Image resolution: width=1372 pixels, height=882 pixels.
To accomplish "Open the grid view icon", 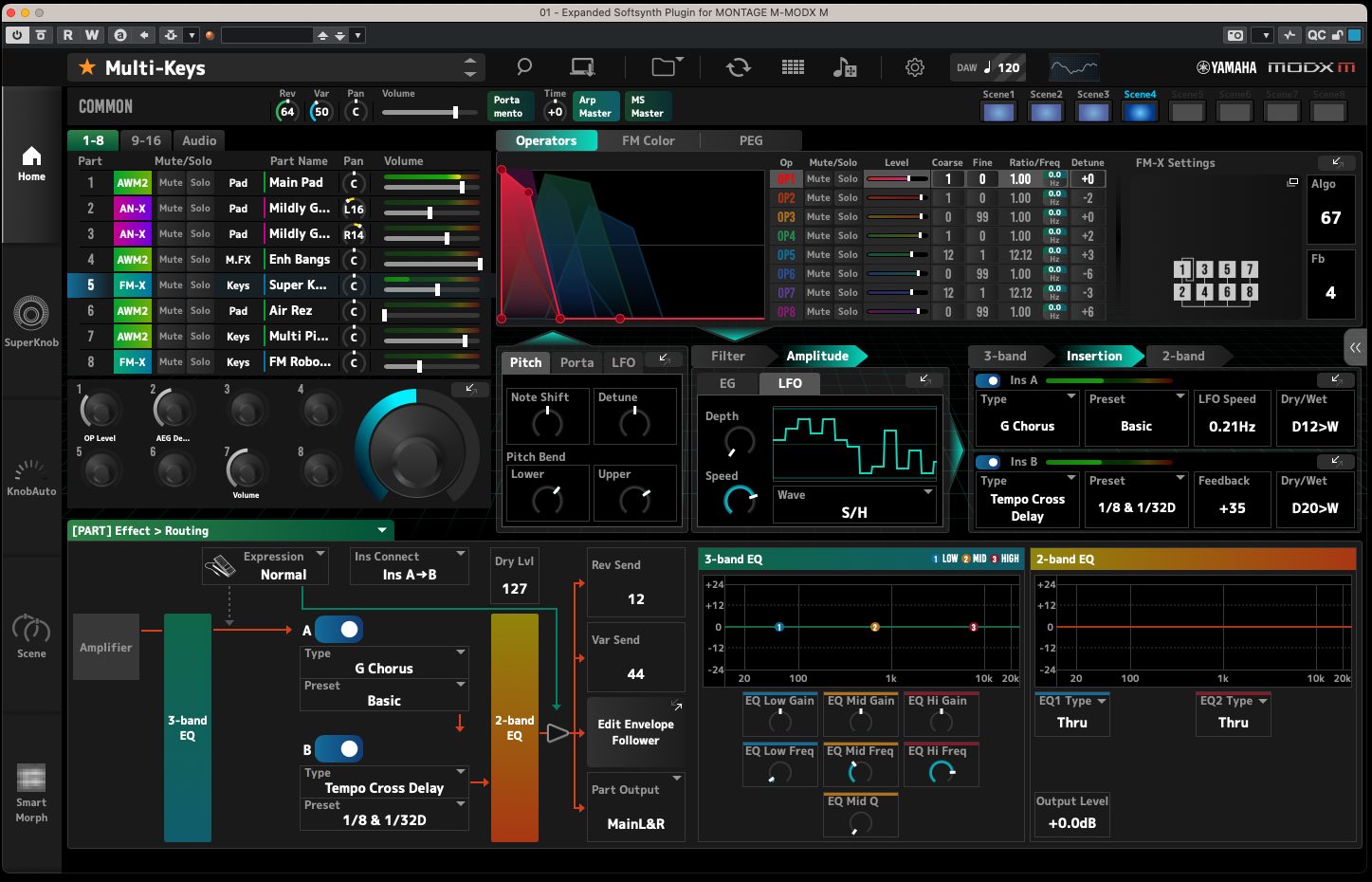I will point(793,67).
